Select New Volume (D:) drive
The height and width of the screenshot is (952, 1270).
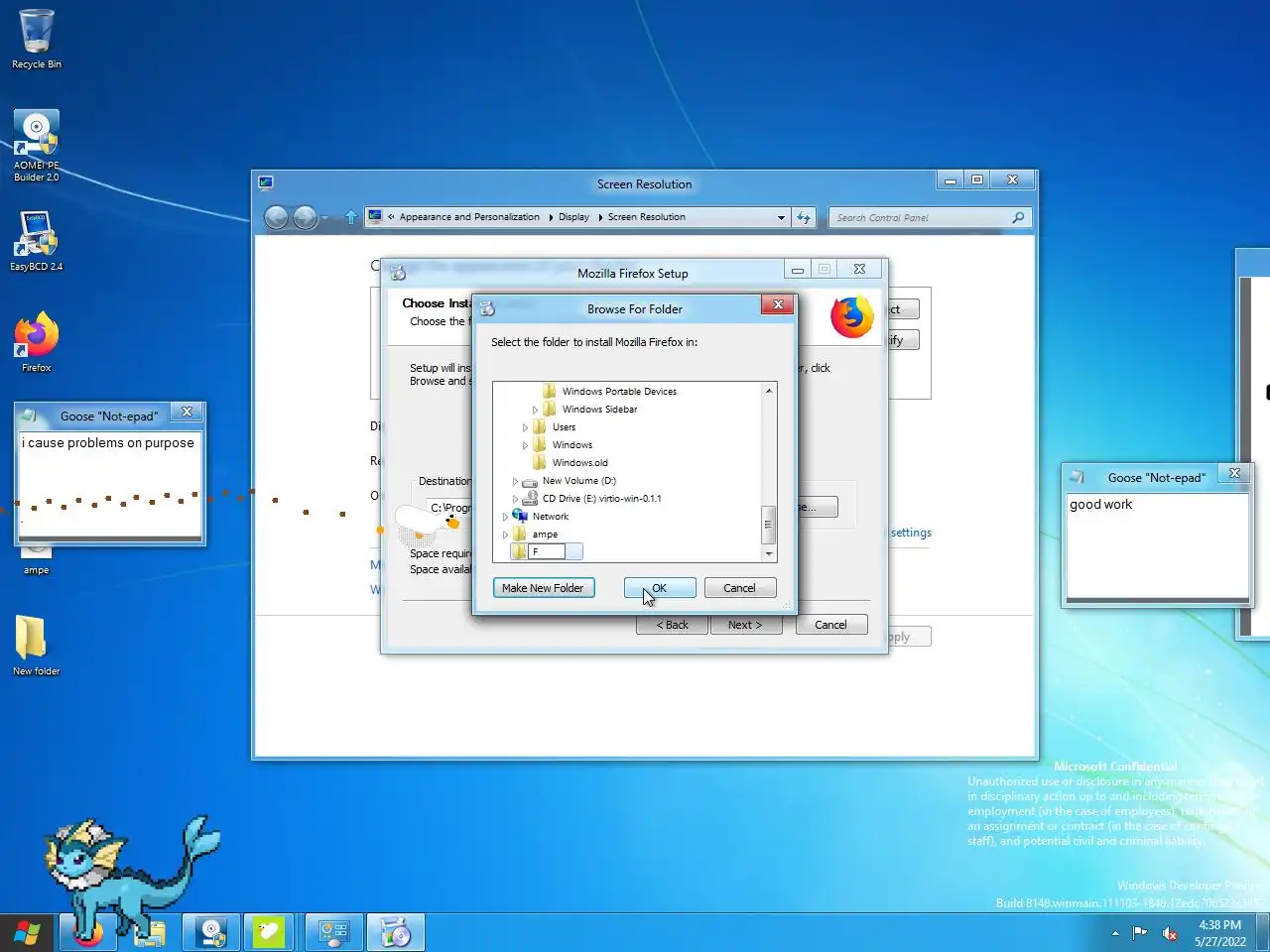pyautogui.click(x=578, y=480)
